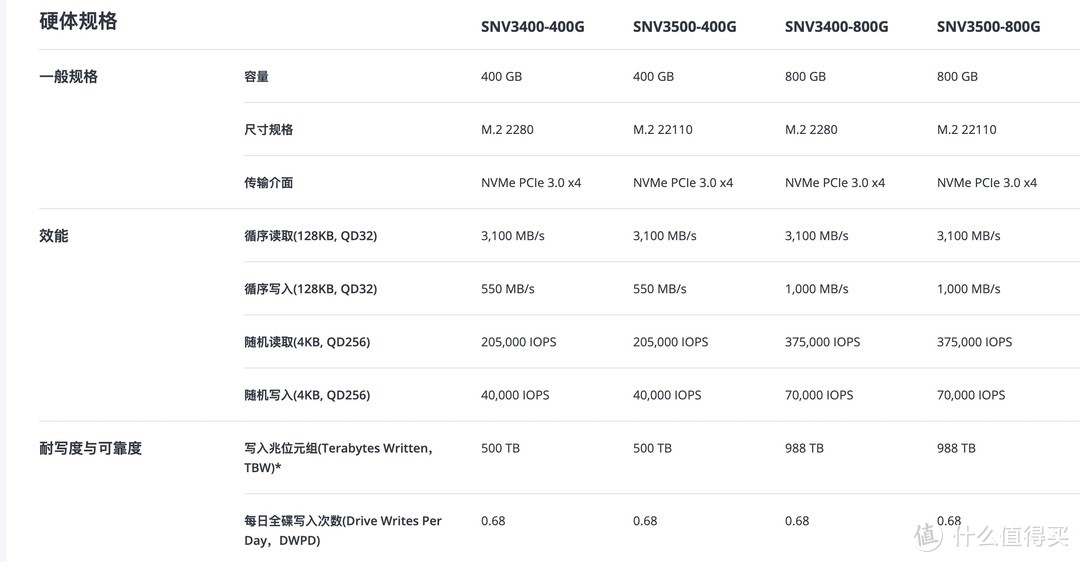Click the 耐写度与可靠度 section label
1080x562 pixels.
(90, 448)
